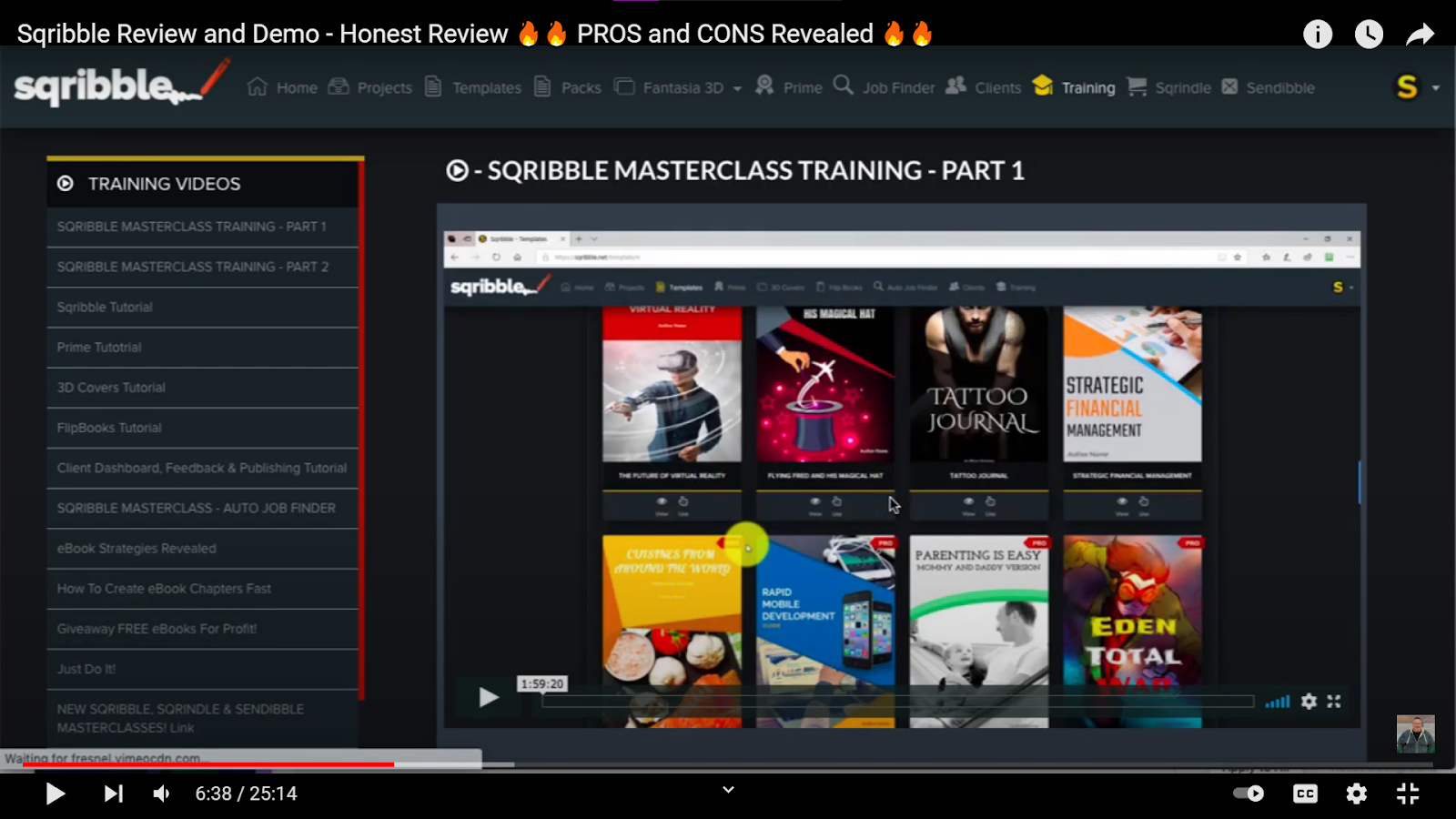Open the Projects page icon
Image resolution: width=1456 pixels, height=819 pixels.
(339, 86)
